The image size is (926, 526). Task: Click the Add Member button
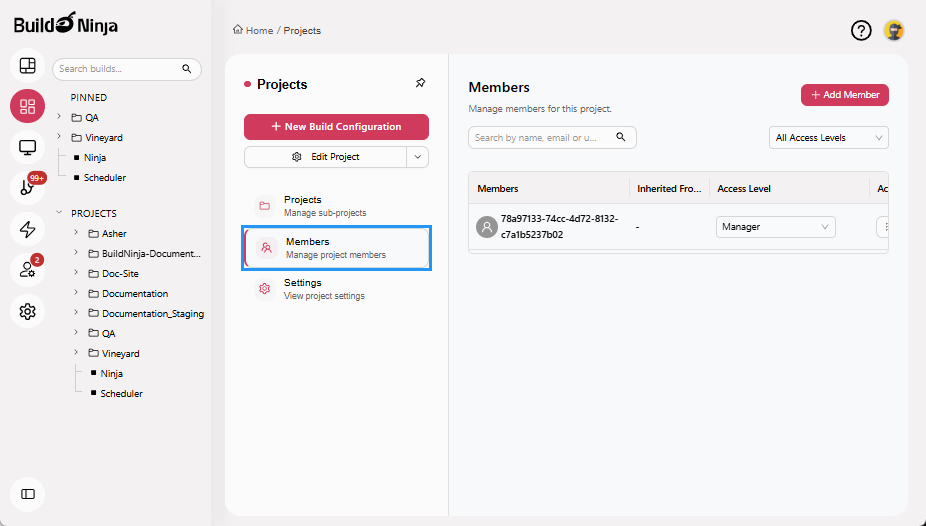click(x=845, y=95)
